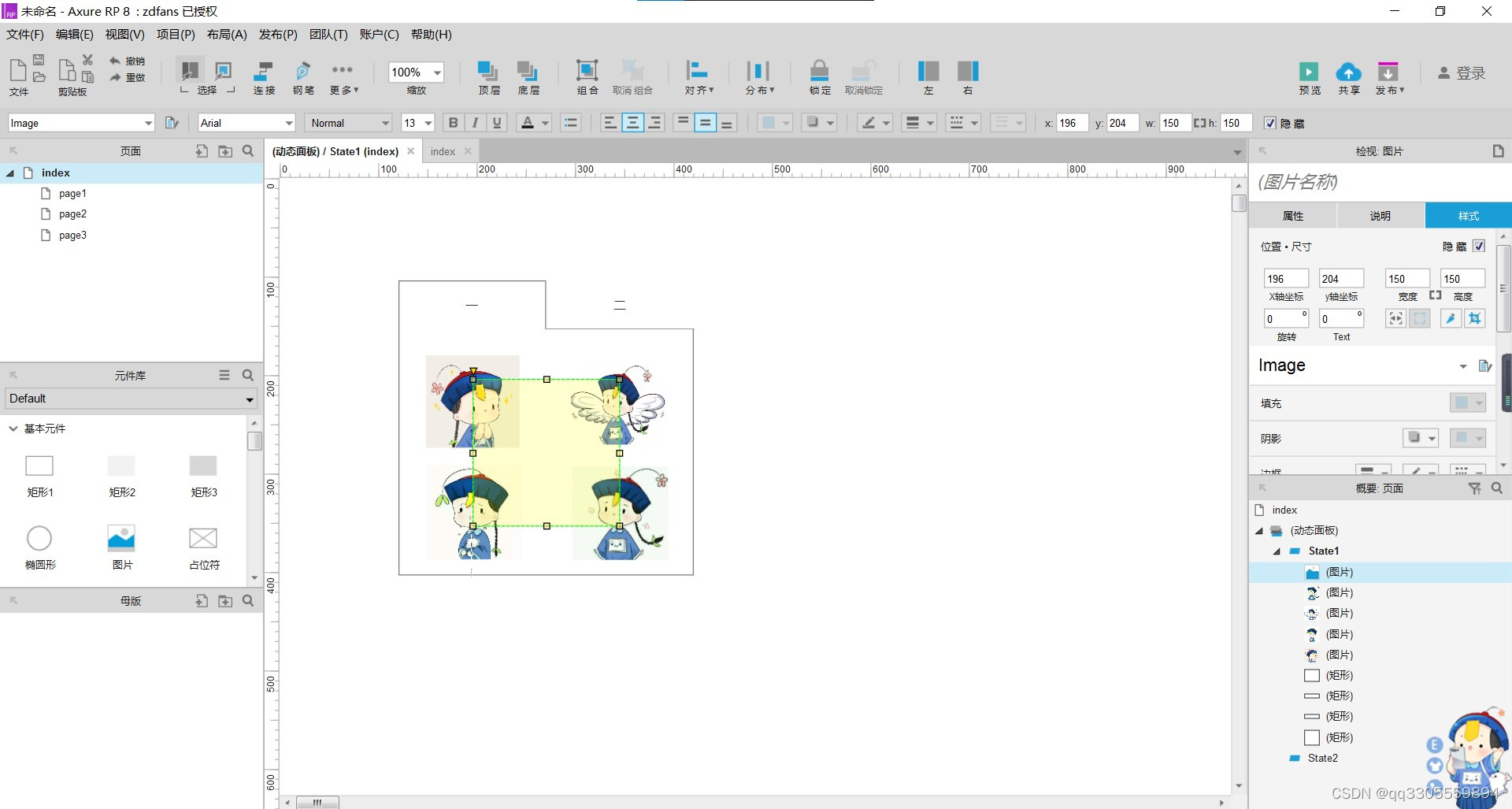
Task: Click the Italic formatting button
Action: tap(475, 123)
